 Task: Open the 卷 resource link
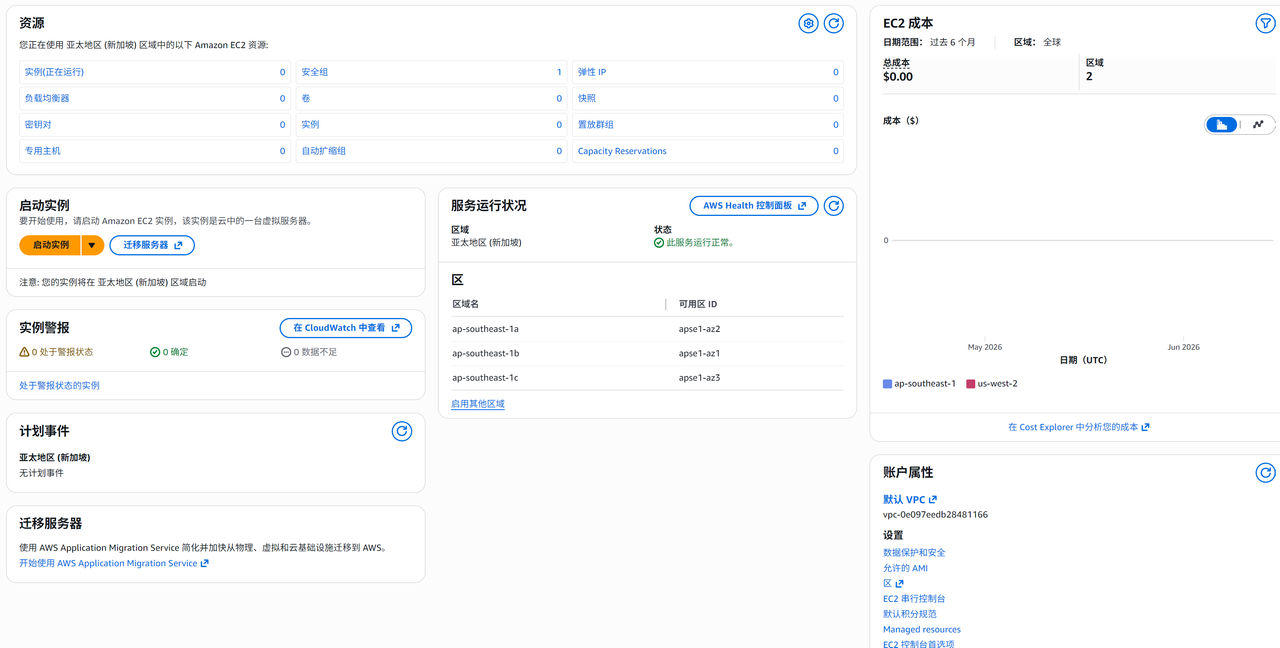(x=306, y=98)
